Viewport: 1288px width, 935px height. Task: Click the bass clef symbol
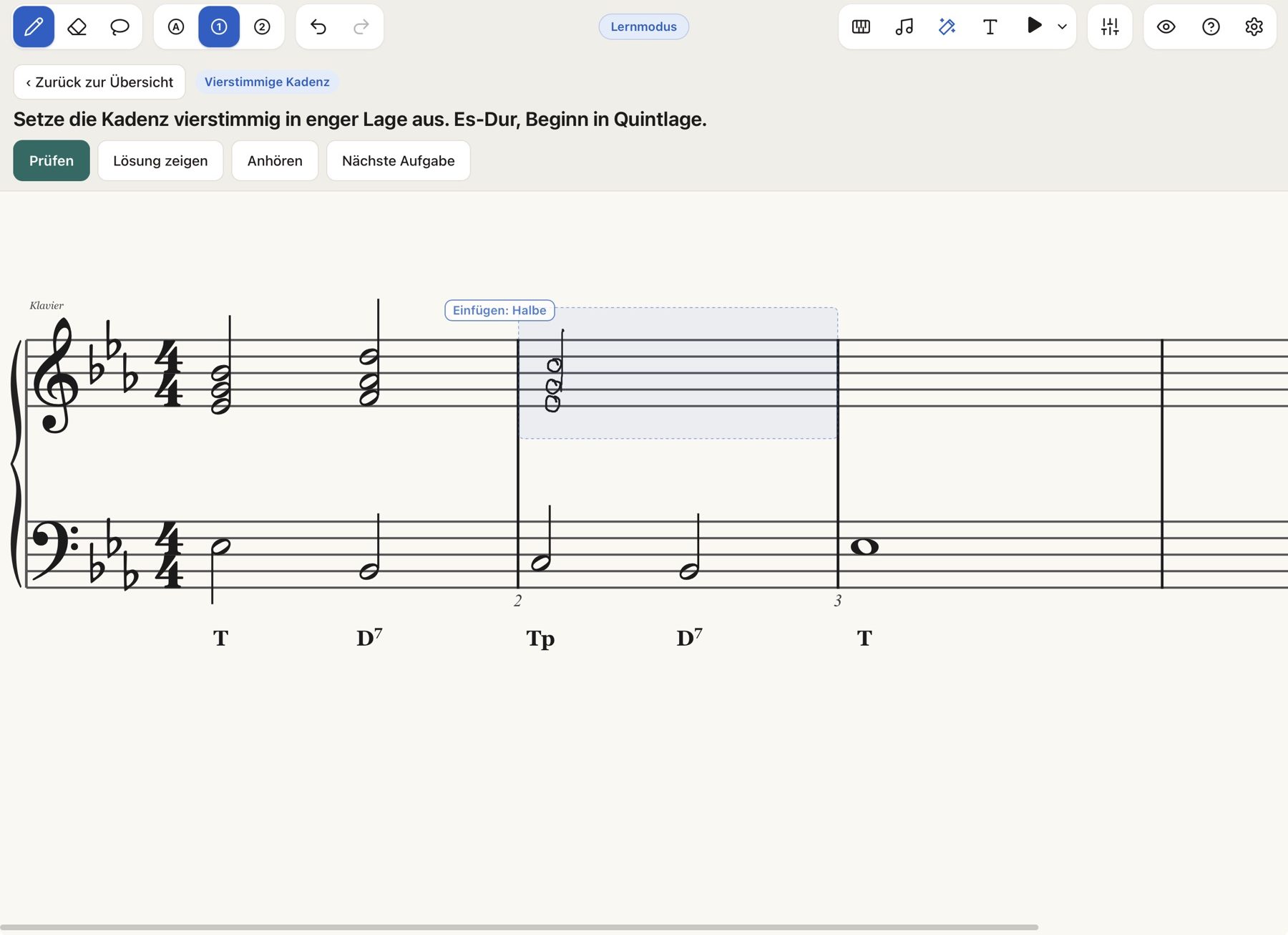tap(54, 551)
